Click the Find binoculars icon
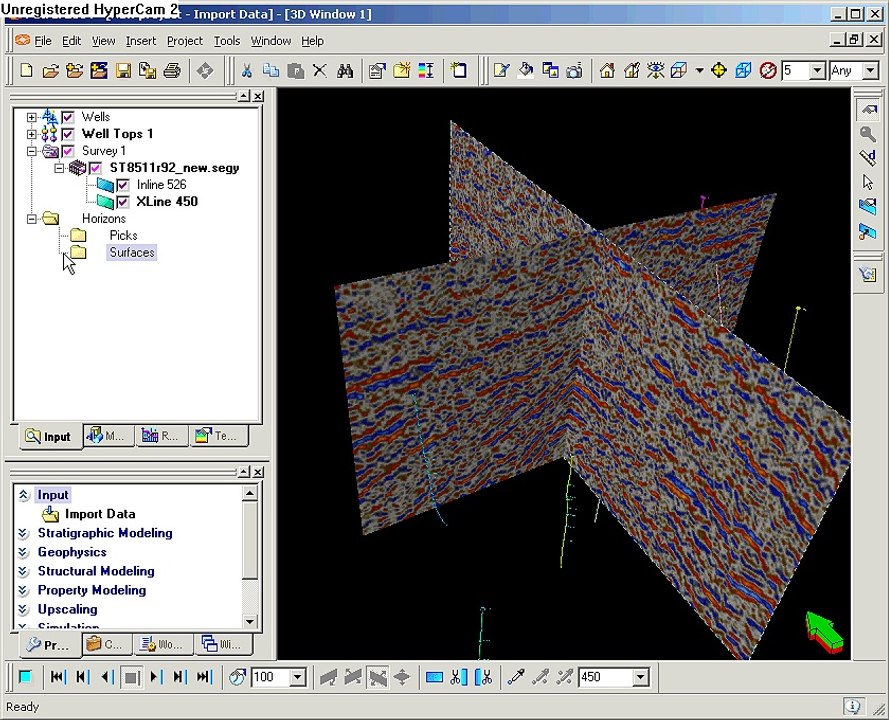The width and height of the screenshot is (889, 720). point(345,71)
